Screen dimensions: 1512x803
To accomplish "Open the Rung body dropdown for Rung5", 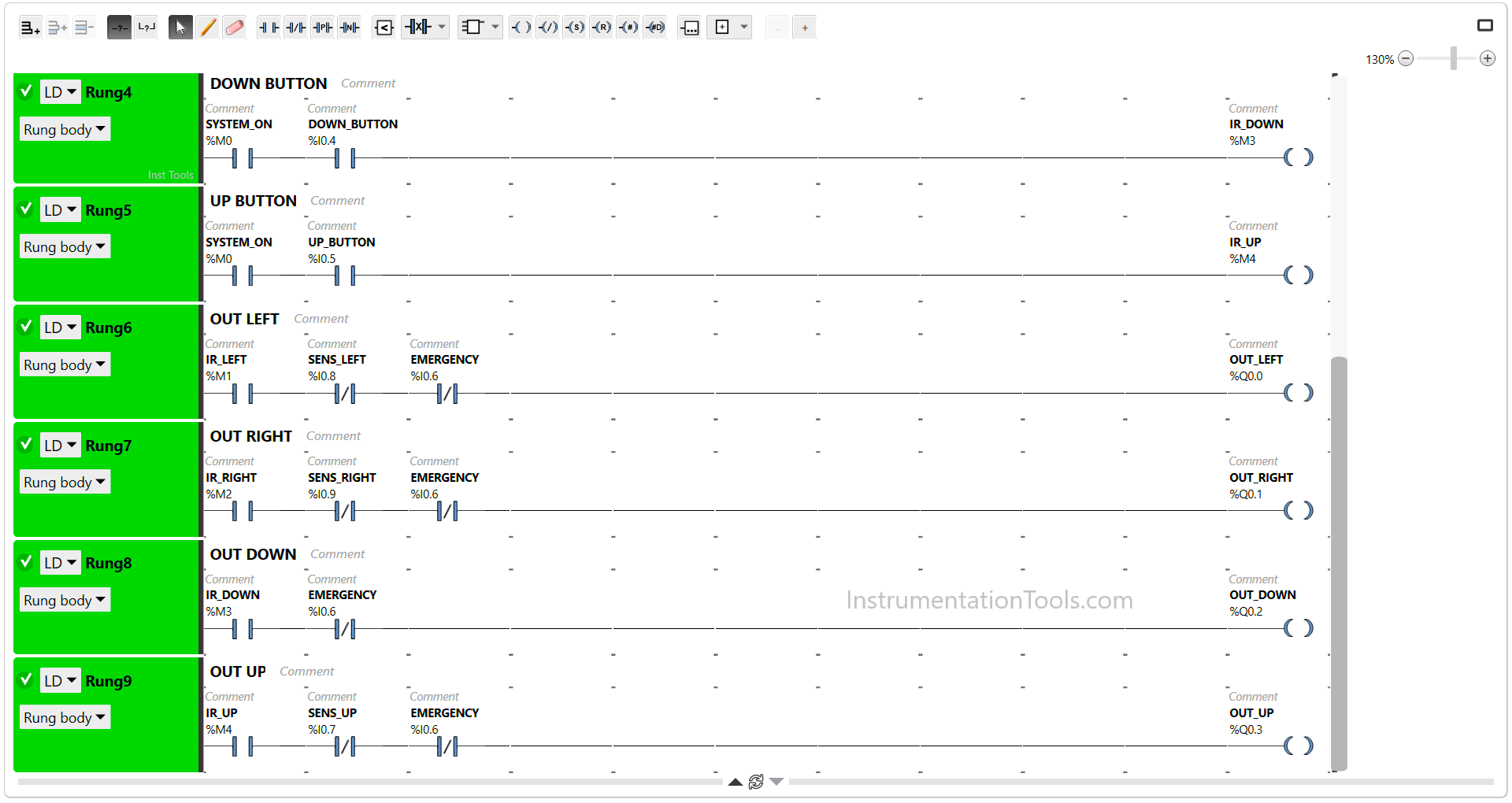I will (x=65, y=246).
